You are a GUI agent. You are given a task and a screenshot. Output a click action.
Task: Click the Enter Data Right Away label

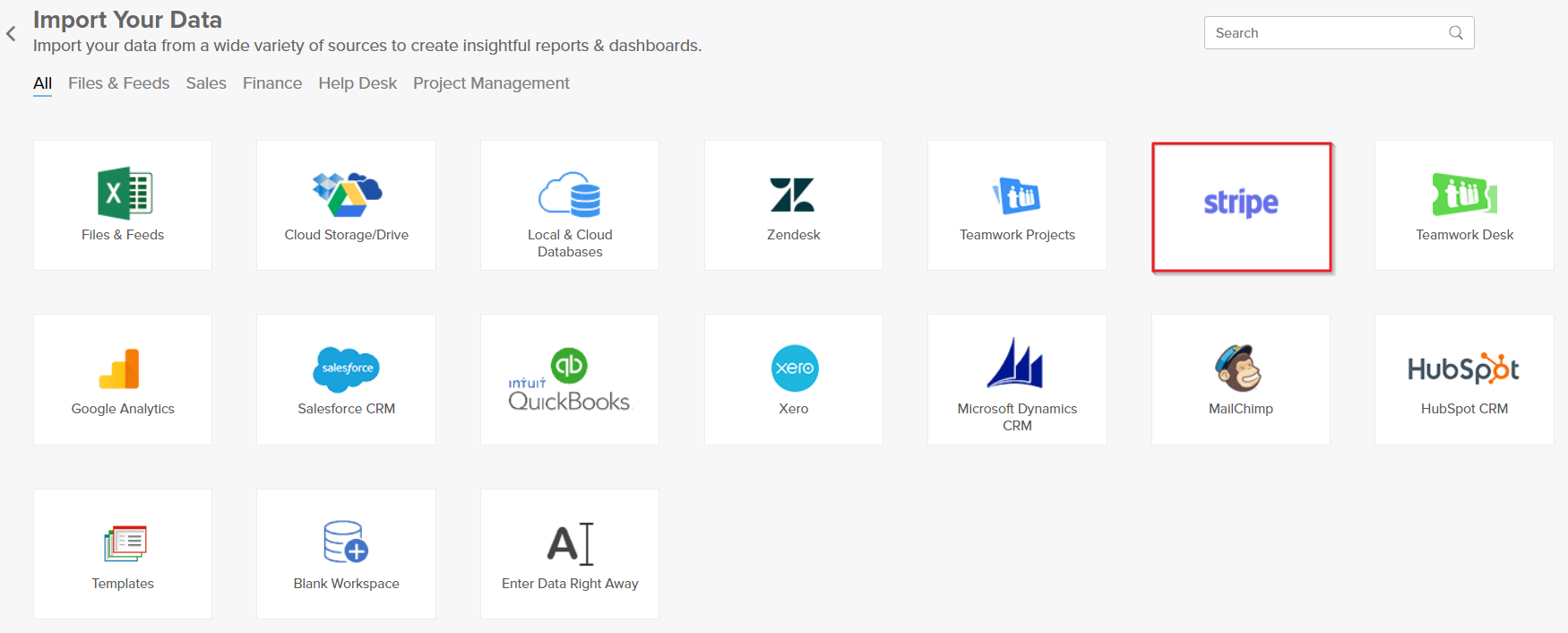[x=570, y=584]
